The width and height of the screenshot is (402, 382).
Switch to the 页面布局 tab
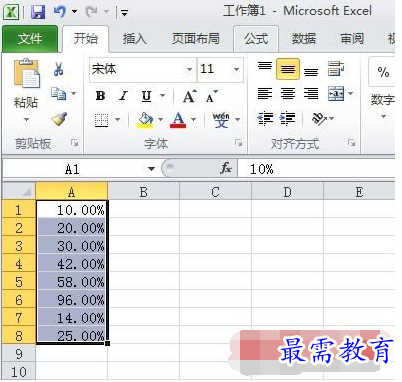click(196, 39)
